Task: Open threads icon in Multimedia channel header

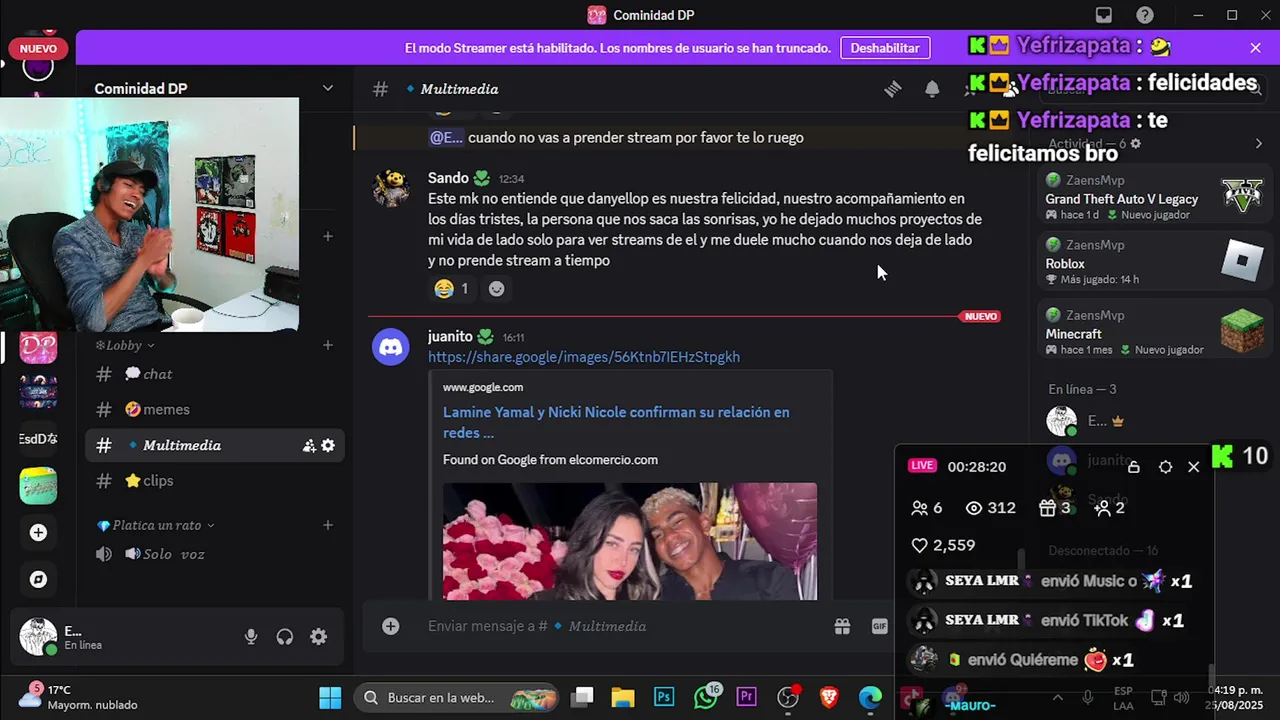Action: click(x=893, y=89)
